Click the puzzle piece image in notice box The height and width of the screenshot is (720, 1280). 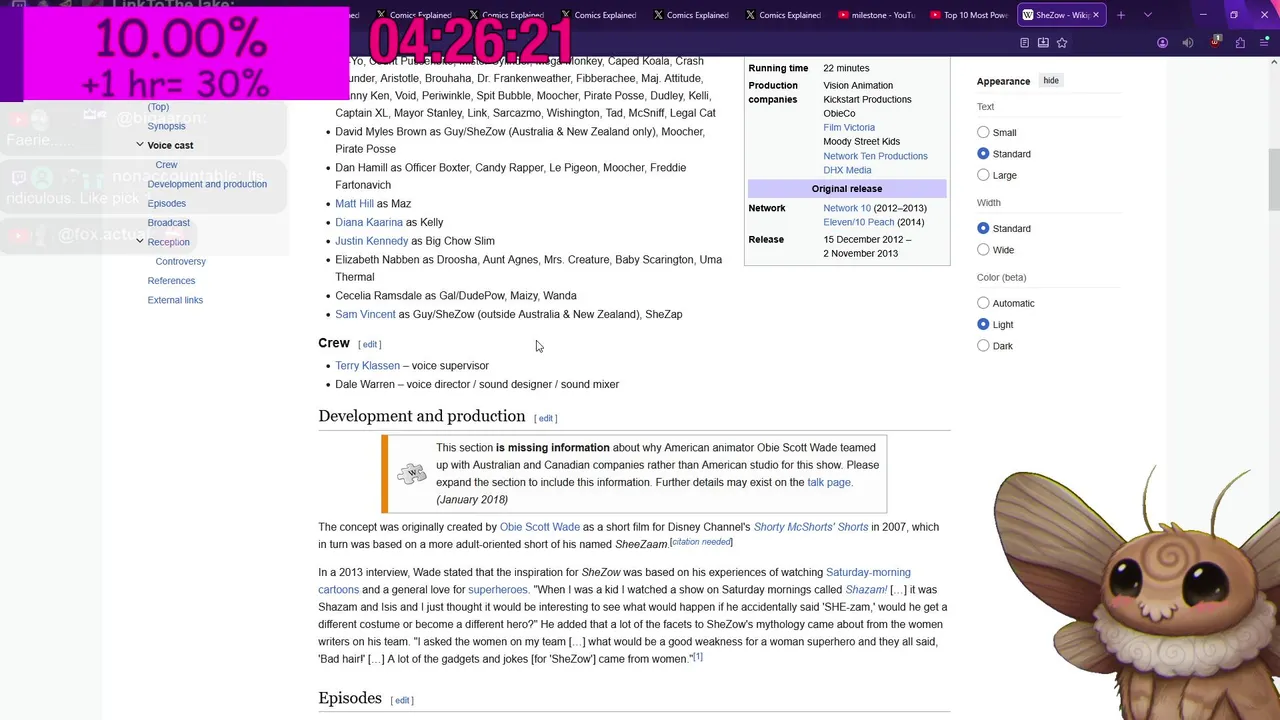click(x=411, y=474)
